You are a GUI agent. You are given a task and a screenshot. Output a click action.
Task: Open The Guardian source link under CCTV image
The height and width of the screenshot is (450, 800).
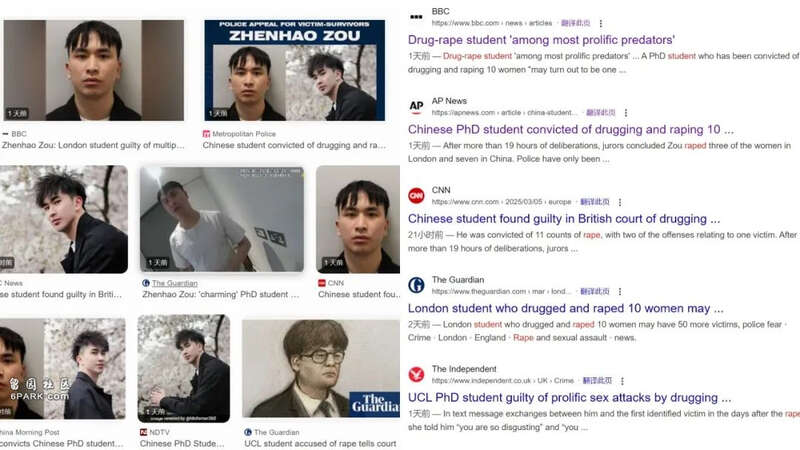(174, 283)
